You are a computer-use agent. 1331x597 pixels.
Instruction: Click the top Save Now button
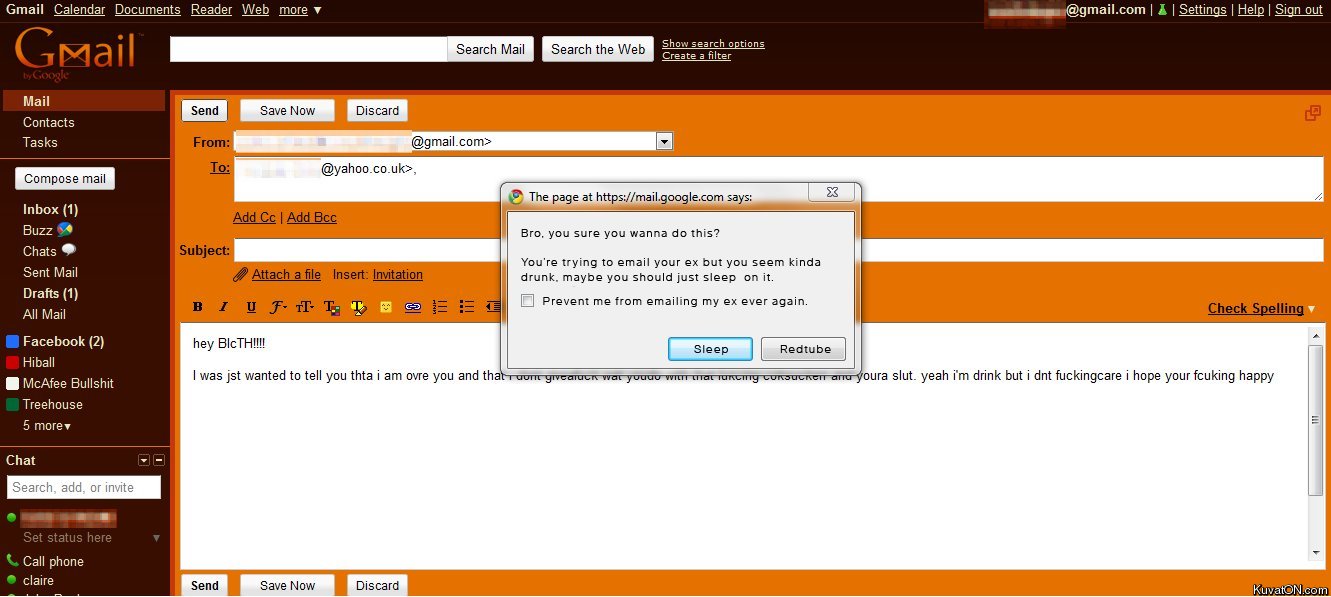coord(287,111)
